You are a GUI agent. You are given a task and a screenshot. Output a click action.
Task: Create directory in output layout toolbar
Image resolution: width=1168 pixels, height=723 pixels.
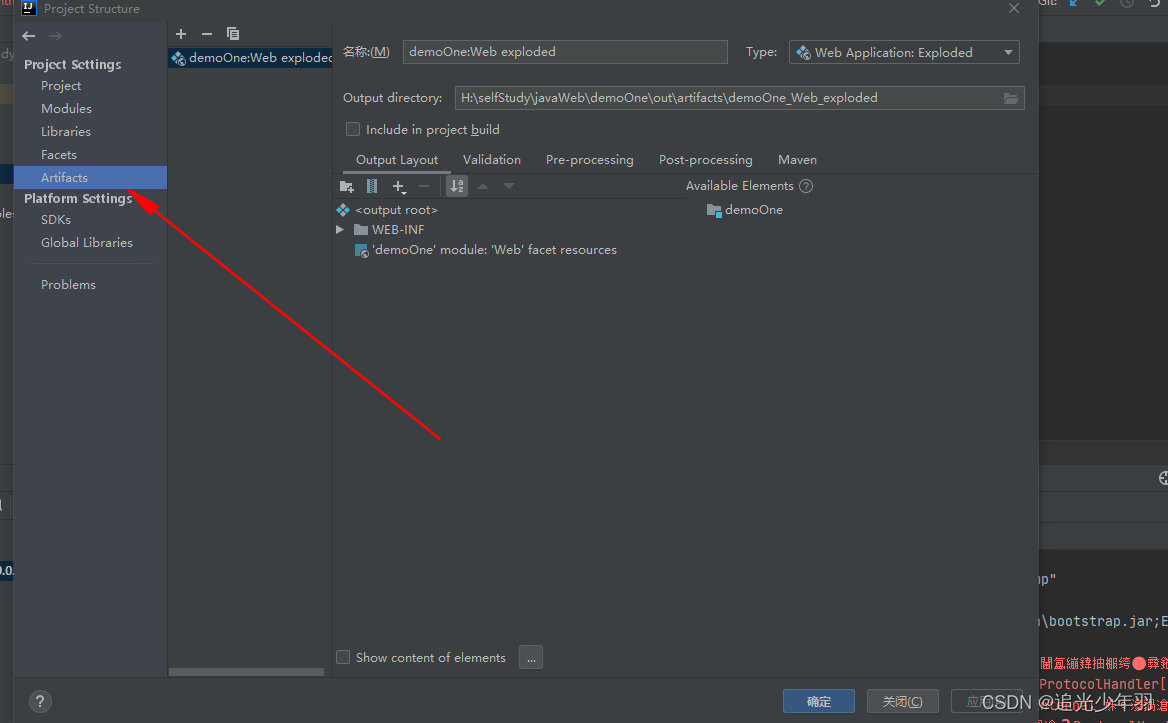[347, 186]
